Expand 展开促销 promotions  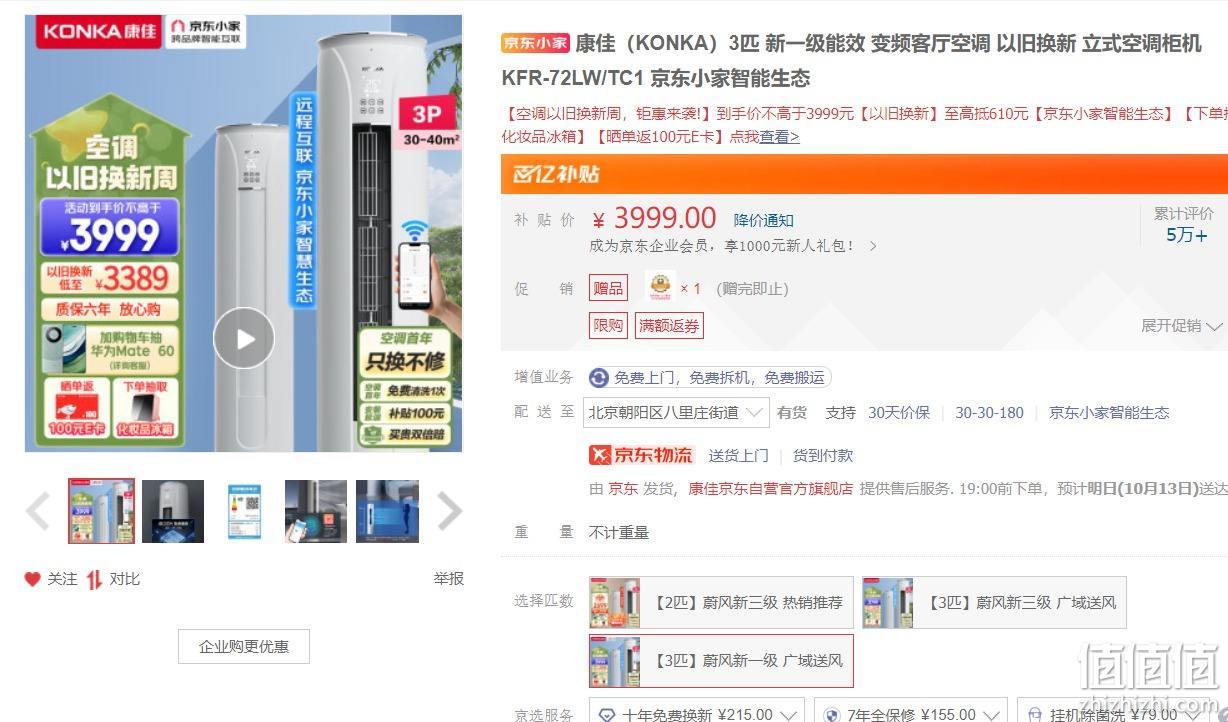click(1182, 326)
